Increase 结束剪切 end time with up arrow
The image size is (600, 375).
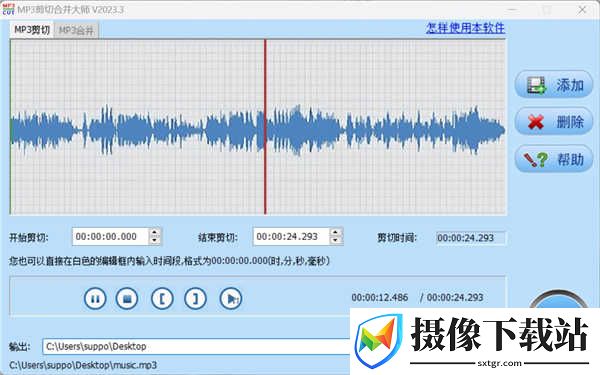click(x=336, y=232)
